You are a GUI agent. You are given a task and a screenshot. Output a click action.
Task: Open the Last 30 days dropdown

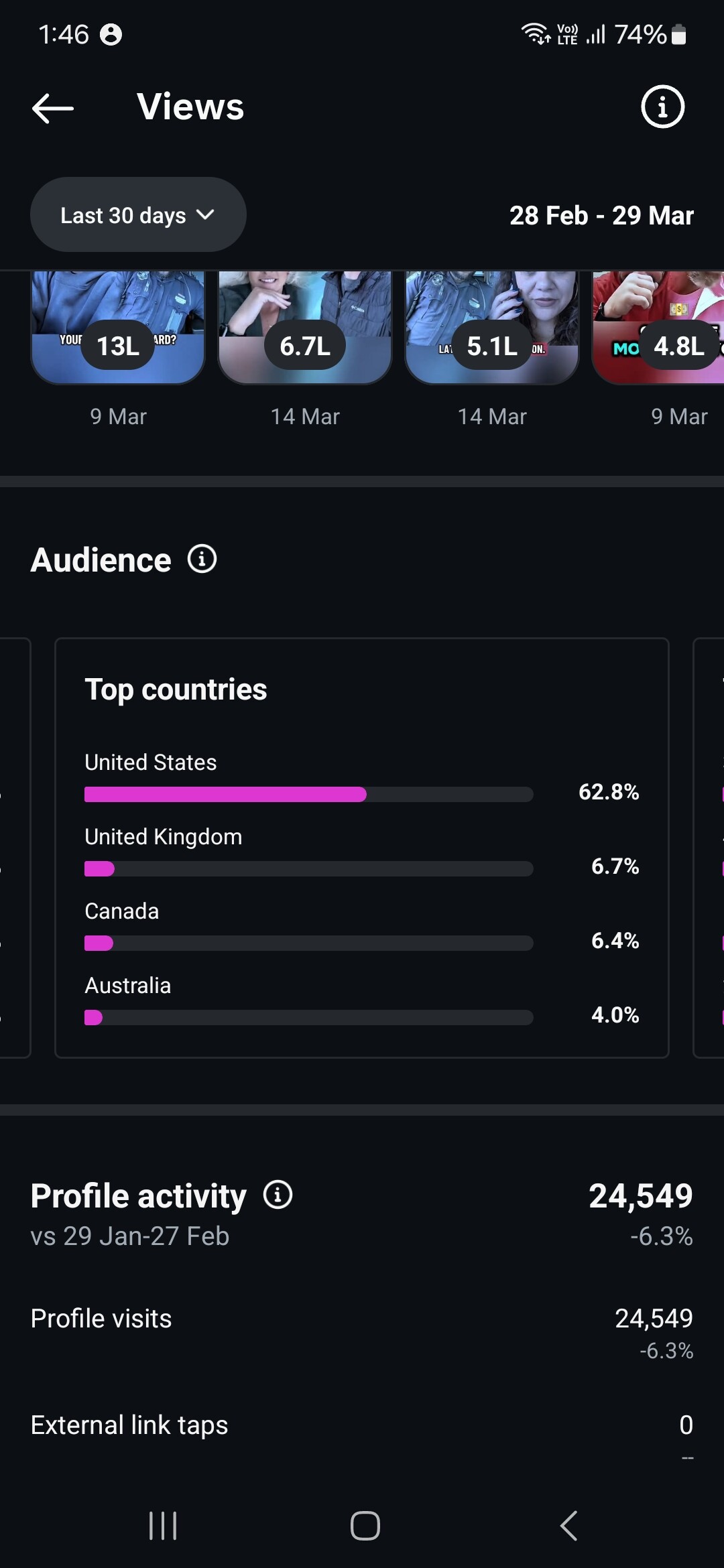click(x=138, y=215)
